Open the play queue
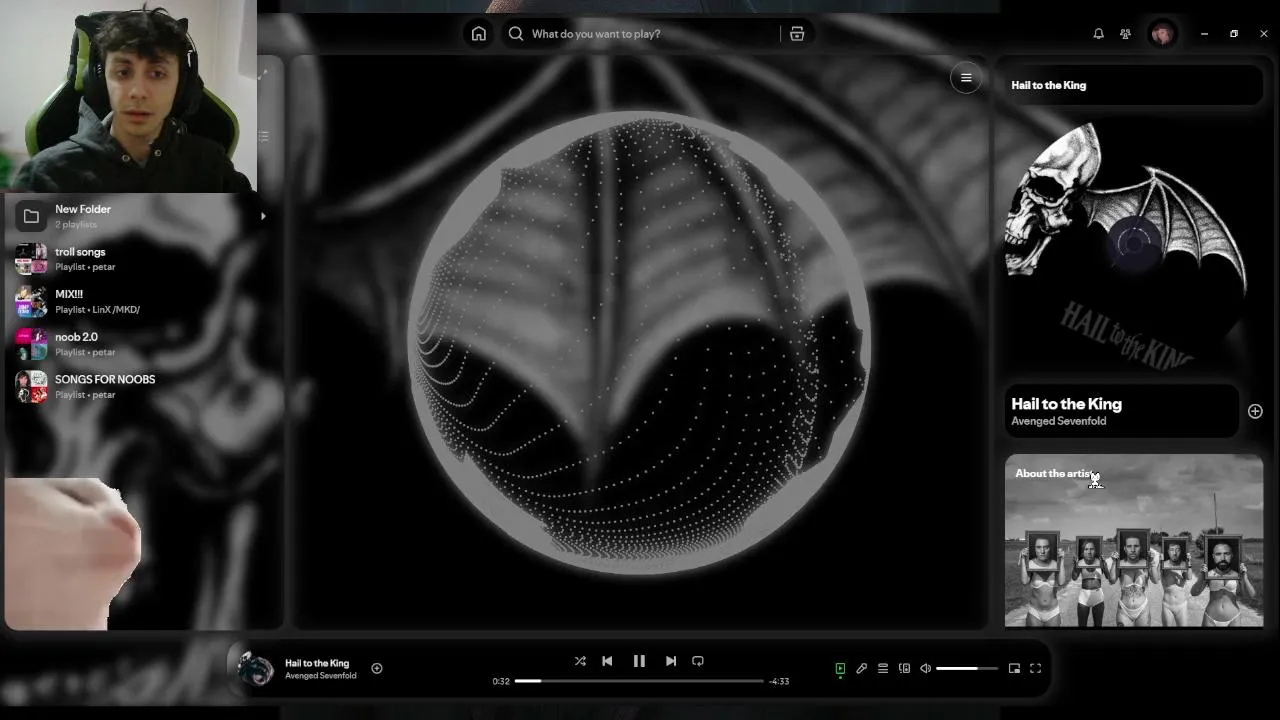 [x=883, y=668]
